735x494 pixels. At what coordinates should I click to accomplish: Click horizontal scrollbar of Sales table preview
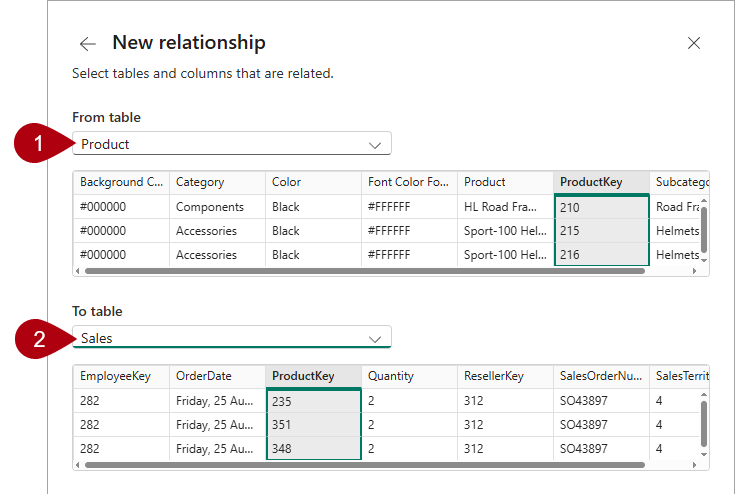tap(365, 465)
